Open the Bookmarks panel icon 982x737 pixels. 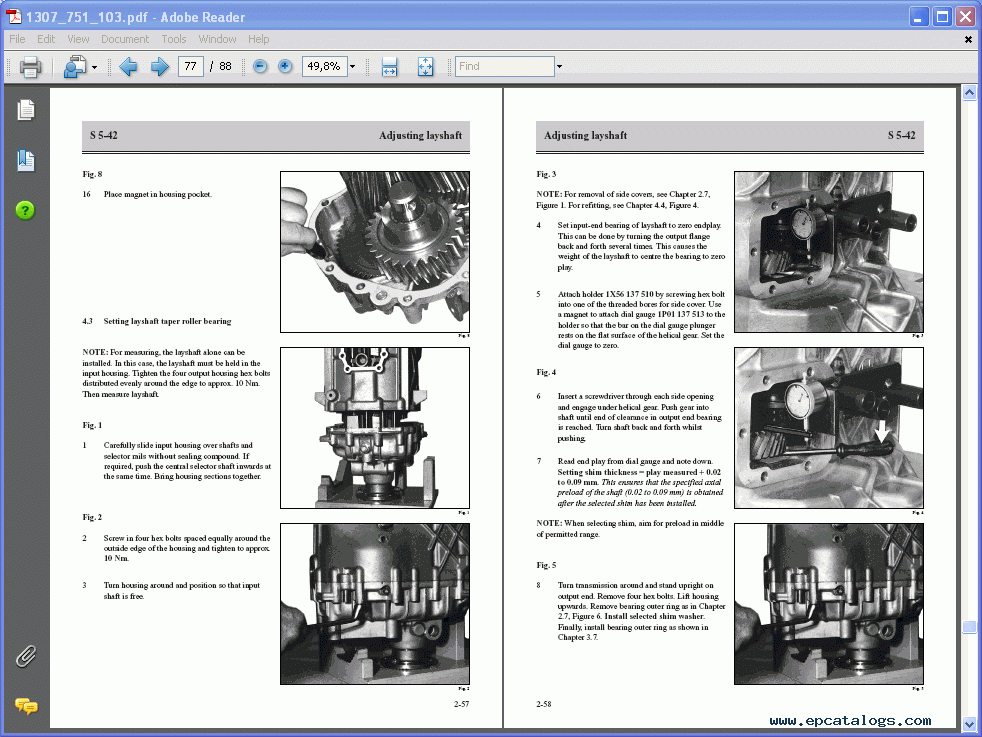25,160
